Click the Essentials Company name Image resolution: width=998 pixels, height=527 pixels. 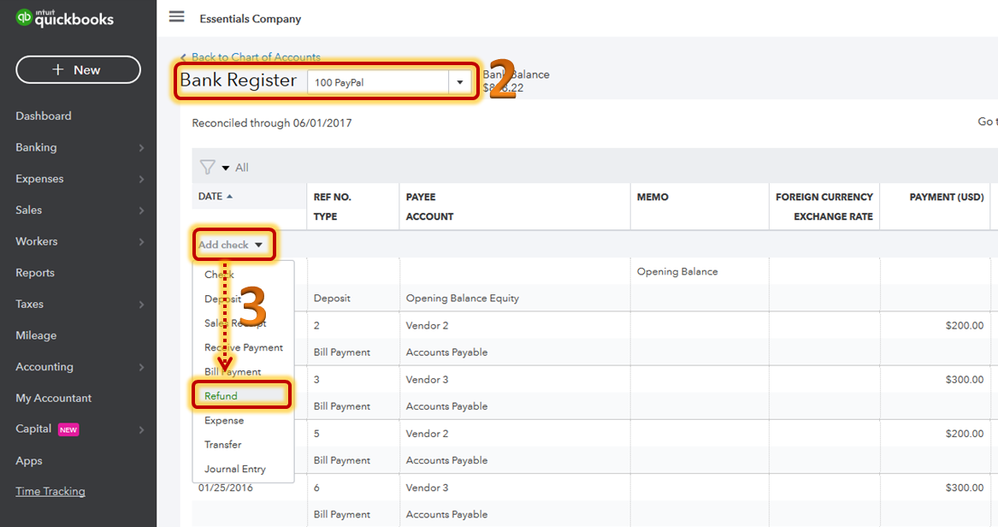tap(250, 19)
